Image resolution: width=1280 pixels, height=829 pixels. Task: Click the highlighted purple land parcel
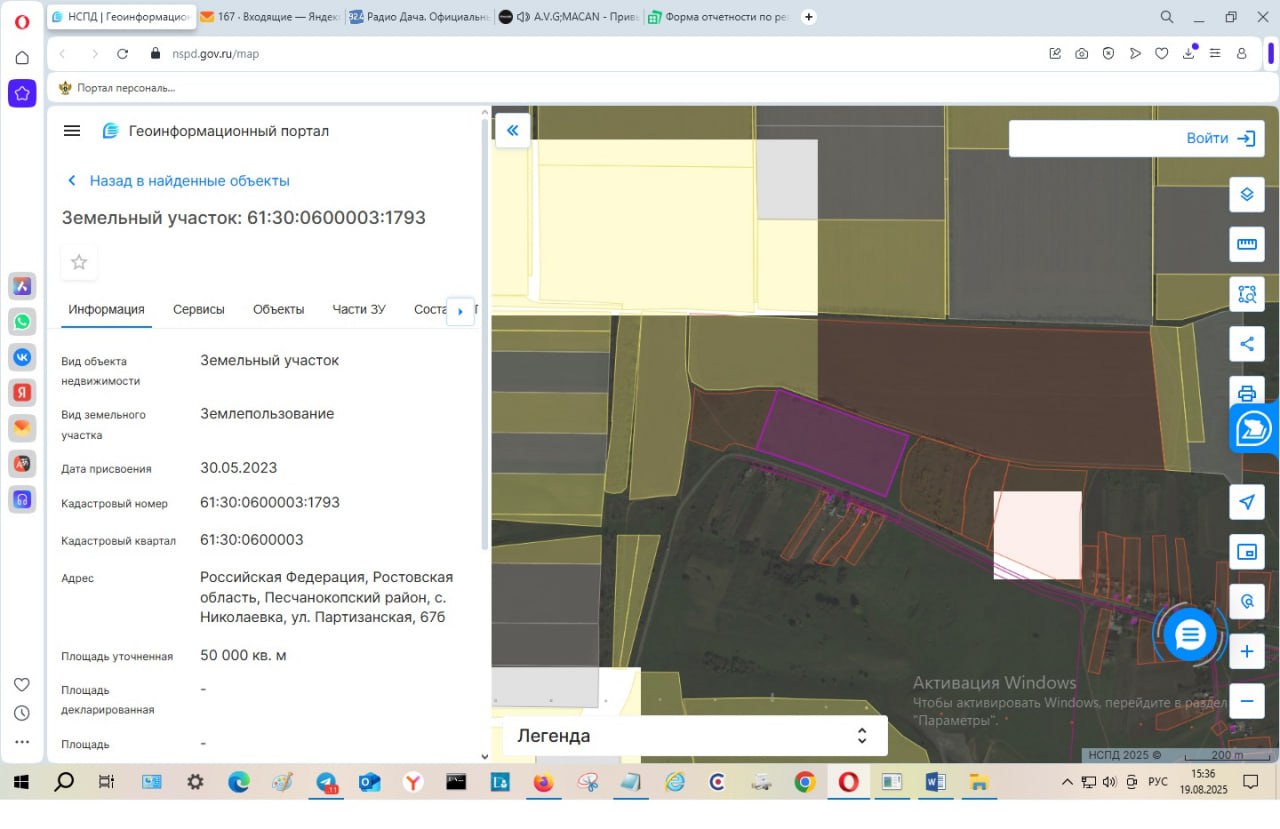831,441
